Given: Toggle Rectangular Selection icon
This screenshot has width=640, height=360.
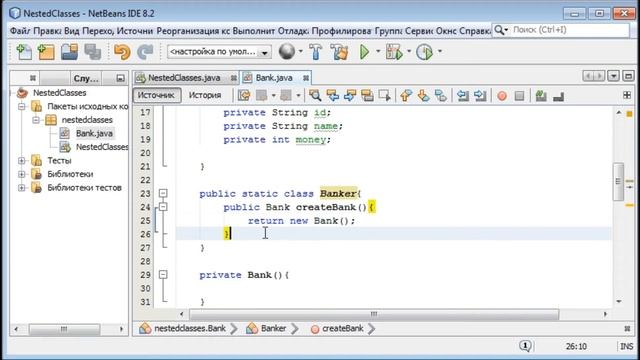Looking at the screenshot, I should (385, 96).
